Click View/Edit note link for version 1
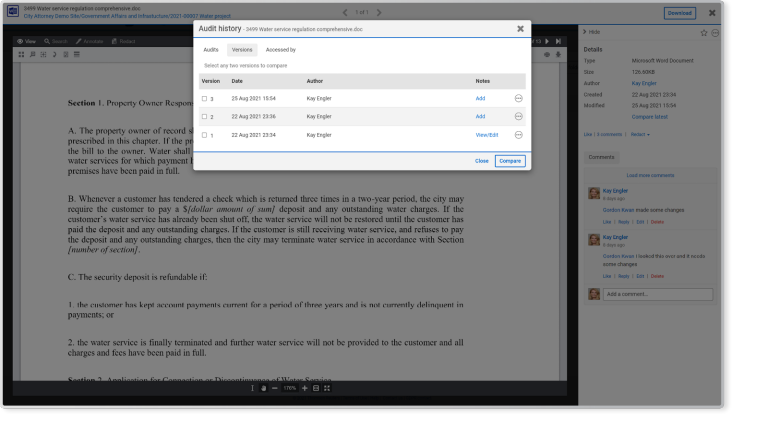Viewport: 768px width, 432px height. coord(486,134)
